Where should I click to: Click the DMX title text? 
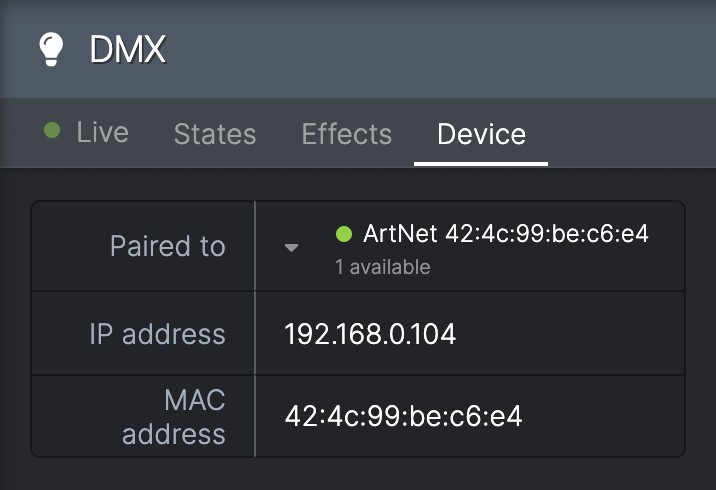[127, 49]
